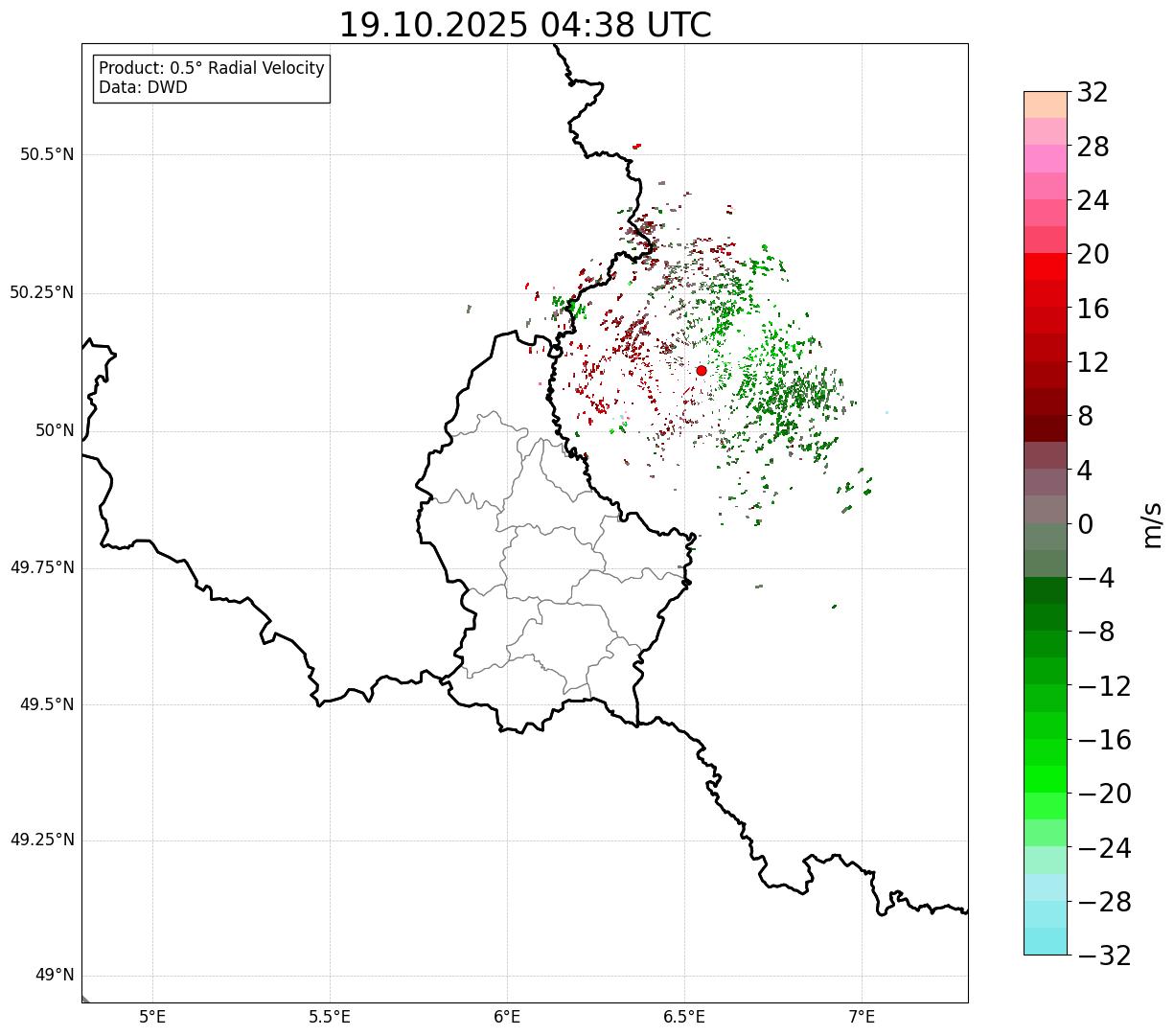Click the 50.25°N latitude tick label

click(x=42, y=292)
